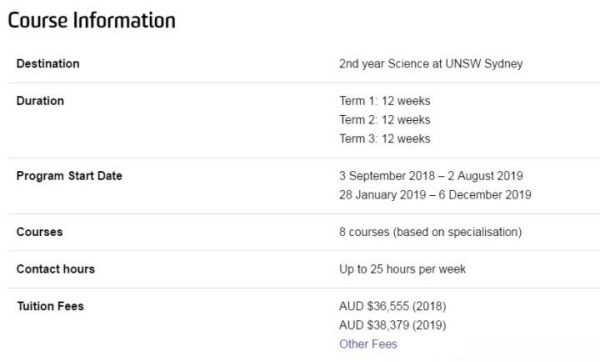Click the Term 2: 12 weeks entry

point(385,119)
